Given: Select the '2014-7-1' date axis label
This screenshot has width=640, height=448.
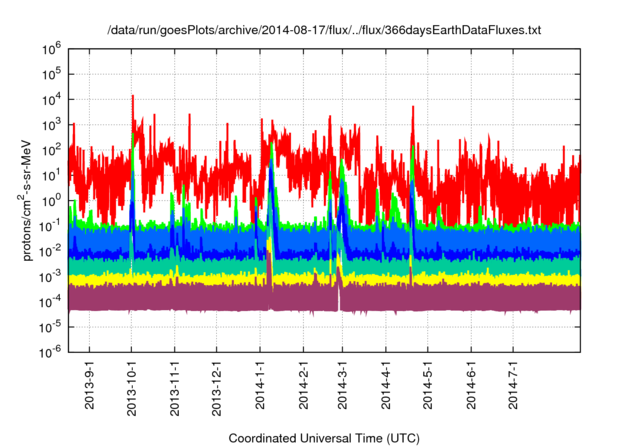Looking at the screenshot, I should (x=513, y=386).
